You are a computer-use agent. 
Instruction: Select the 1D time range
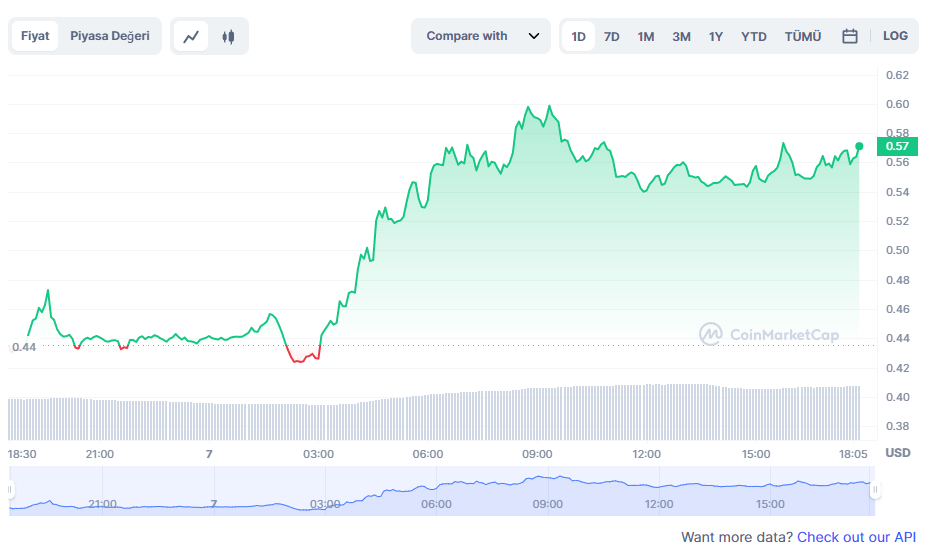pyautogui.click(x=578, y=36)
